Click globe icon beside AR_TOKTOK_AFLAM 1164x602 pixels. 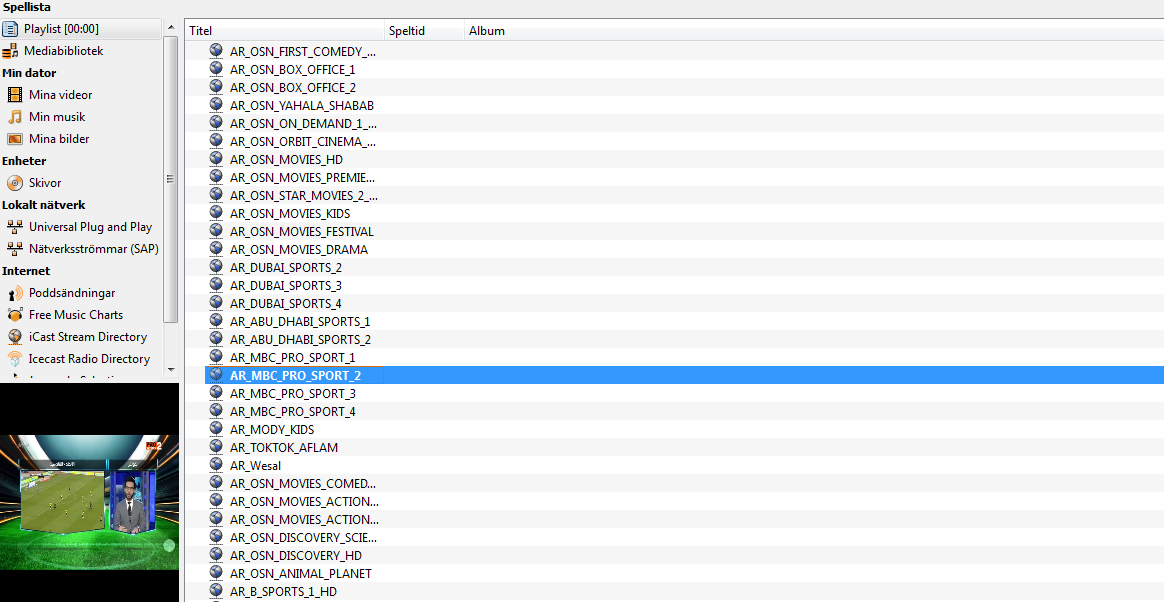click(216, 447)
